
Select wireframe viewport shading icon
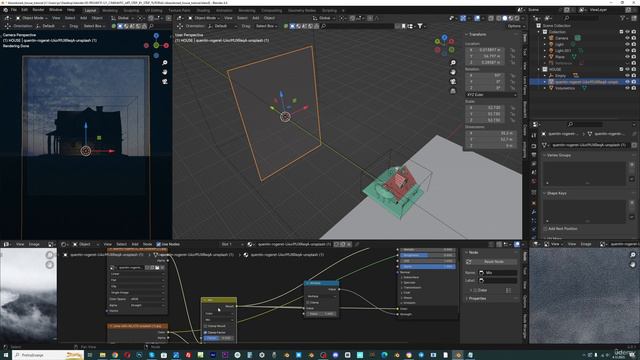[499, 18]
